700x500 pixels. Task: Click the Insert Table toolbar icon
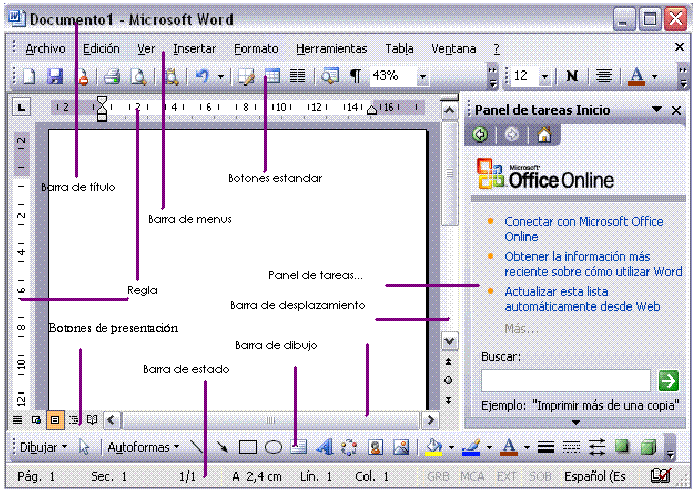coord(272,76)
